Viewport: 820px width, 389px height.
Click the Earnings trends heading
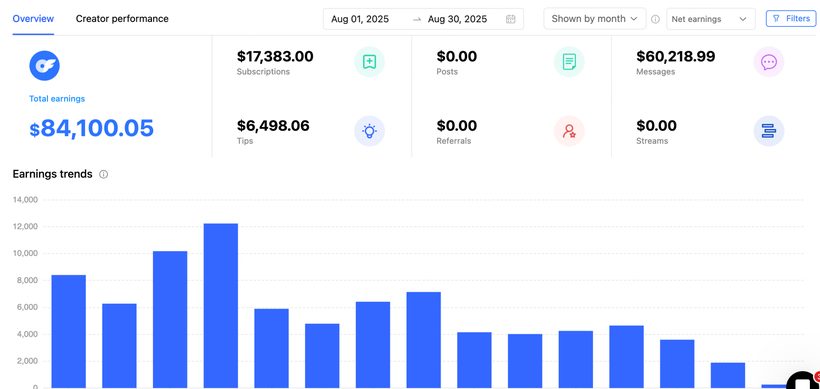52,174
